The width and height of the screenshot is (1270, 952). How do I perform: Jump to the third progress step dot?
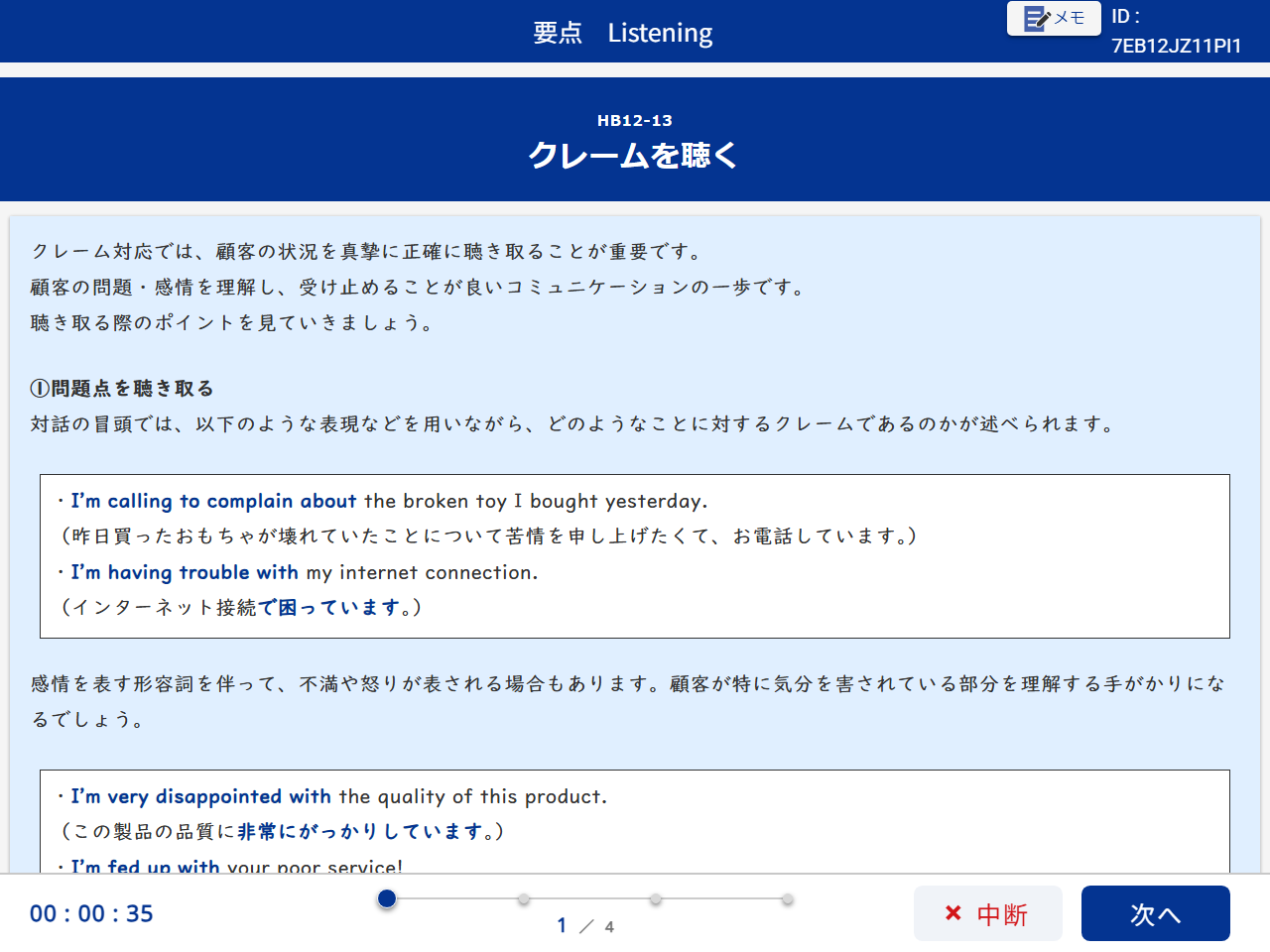656,899
